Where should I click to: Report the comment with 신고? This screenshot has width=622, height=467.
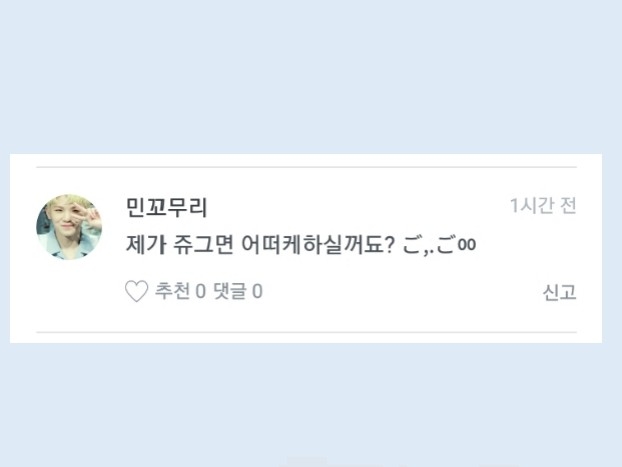click(559, 292)
